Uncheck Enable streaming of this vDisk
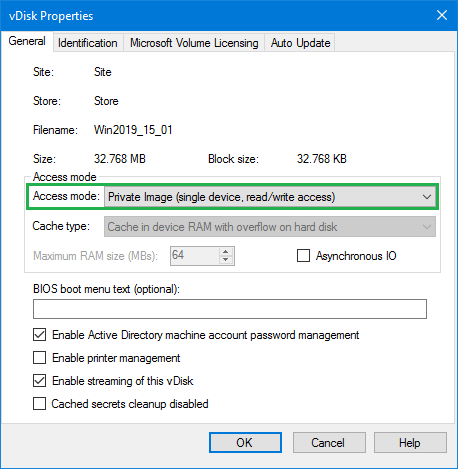 tap(39, 381)
